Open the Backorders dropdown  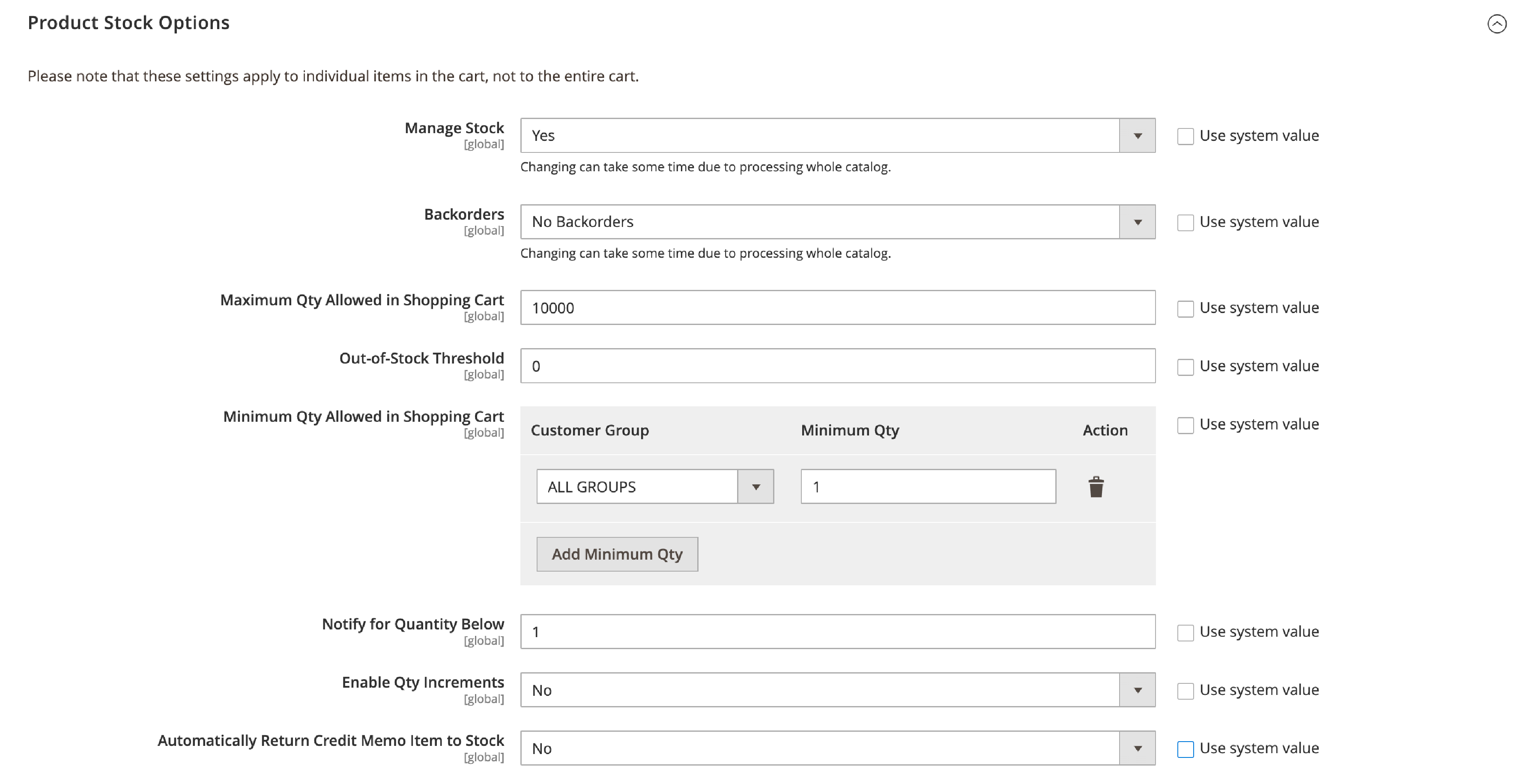(837, 222)
